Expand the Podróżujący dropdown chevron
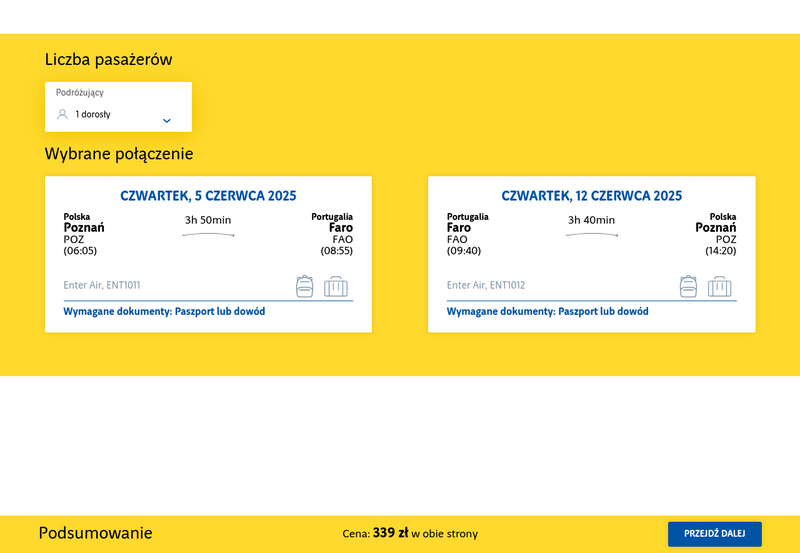Screen dimensions: 800x553 (x=166, y=121)
